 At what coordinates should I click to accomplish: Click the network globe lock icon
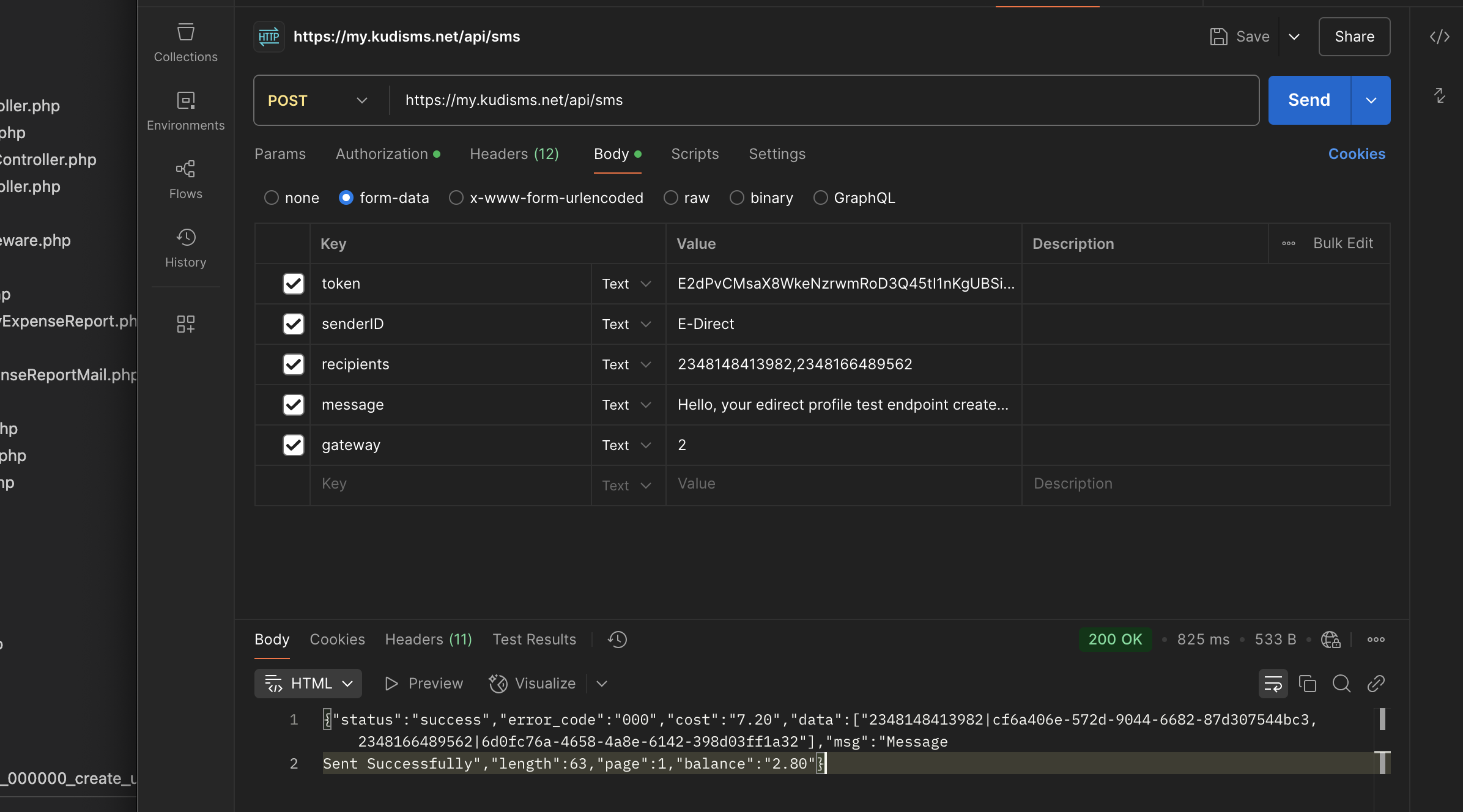(1330, 640)
